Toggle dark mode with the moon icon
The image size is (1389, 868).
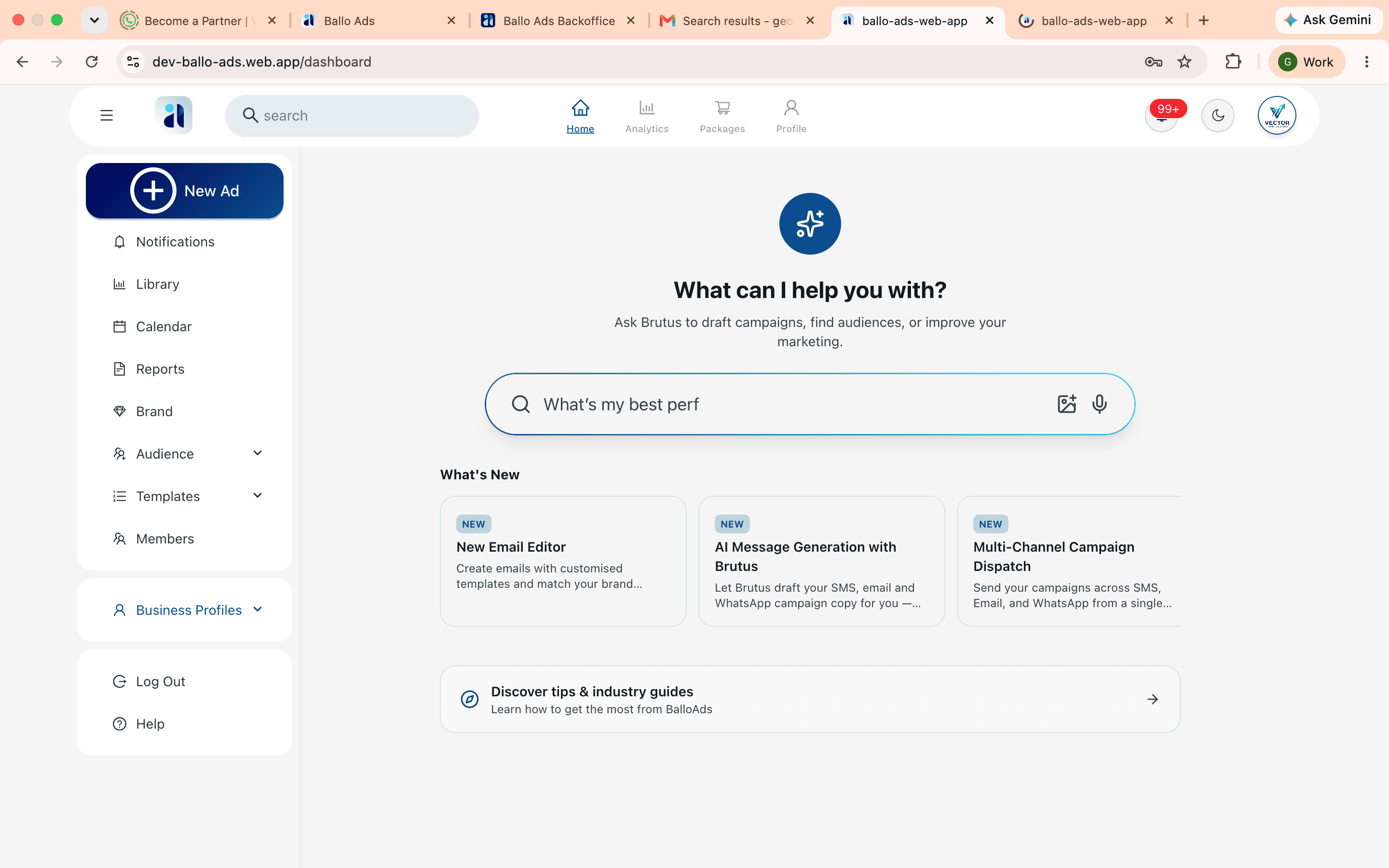[1218, 115]
